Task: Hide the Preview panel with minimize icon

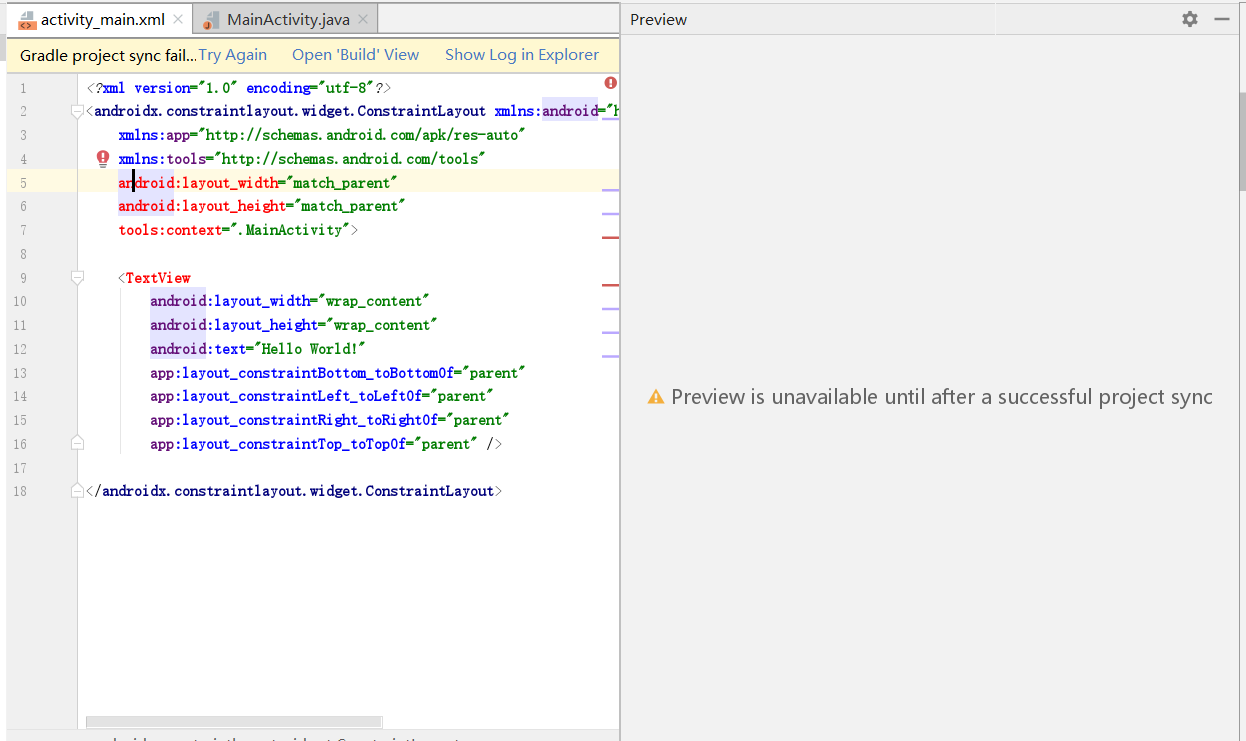Action: [1221, 19]
